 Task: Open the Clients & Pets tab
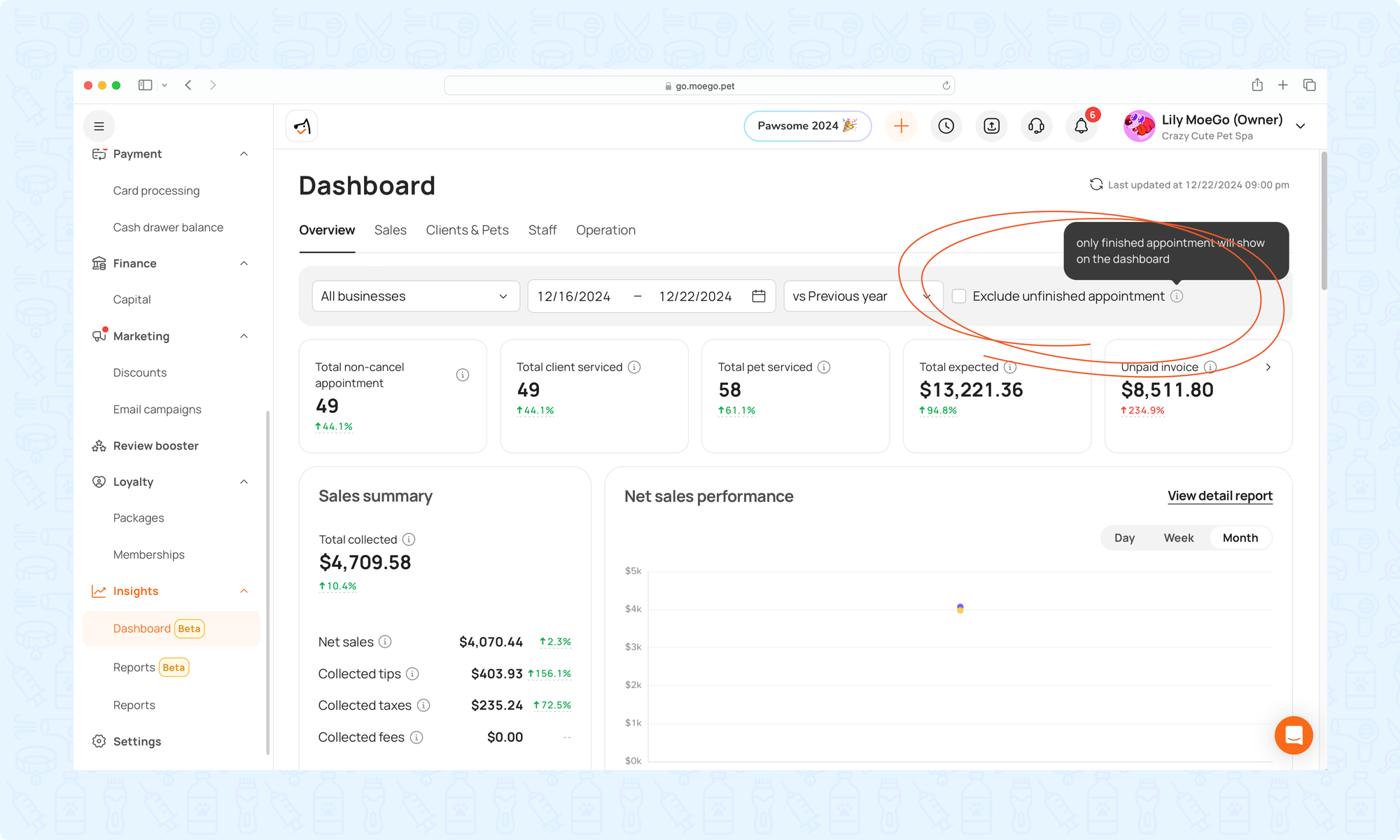467,230
